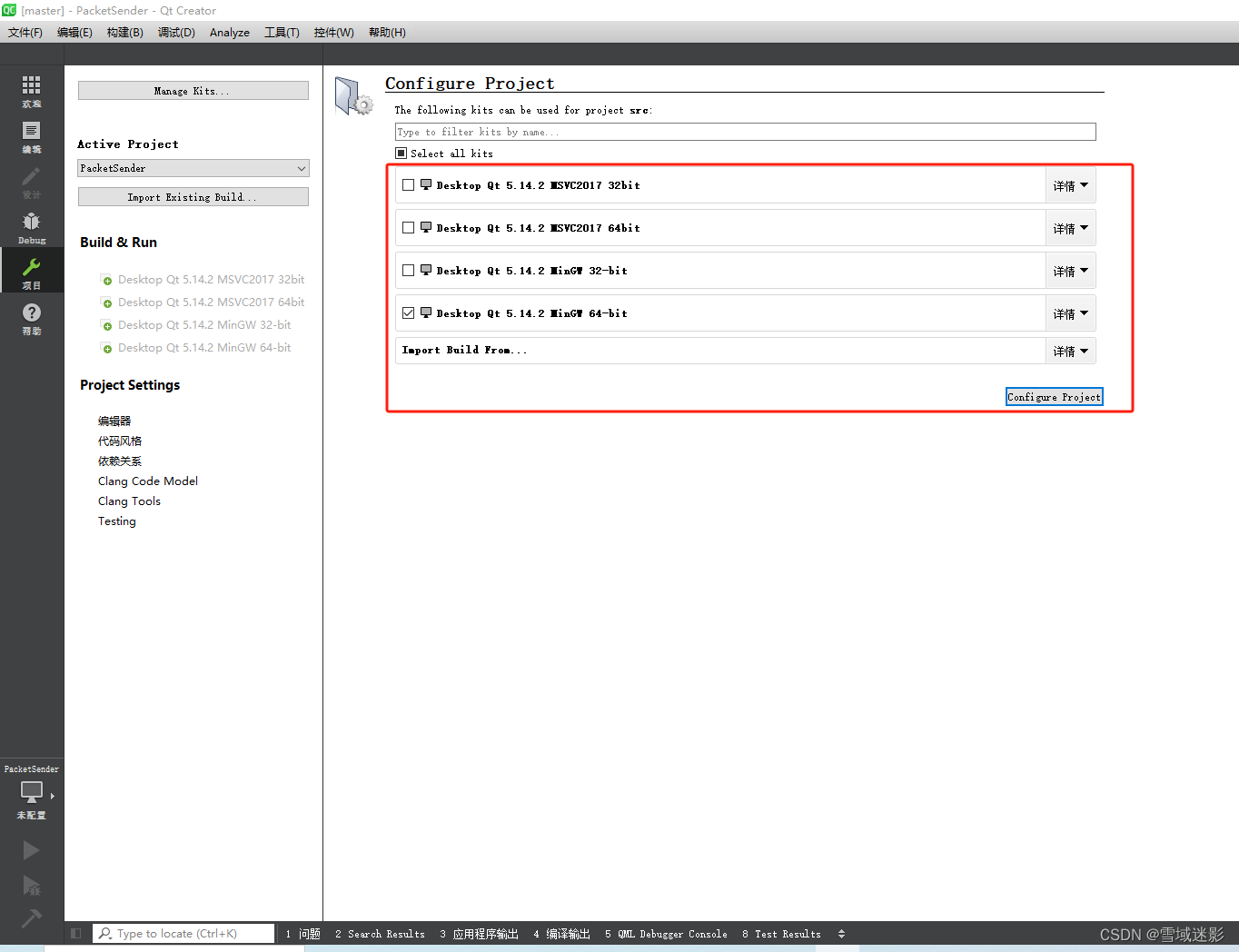
Task: Select the 项目 (Projects) mode icon
Action: tap(31, 270)
